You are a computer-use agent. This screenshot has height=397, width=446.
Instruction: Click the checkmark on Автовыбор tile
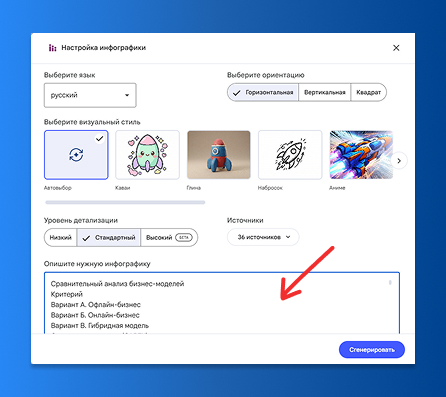pos(99,139)
